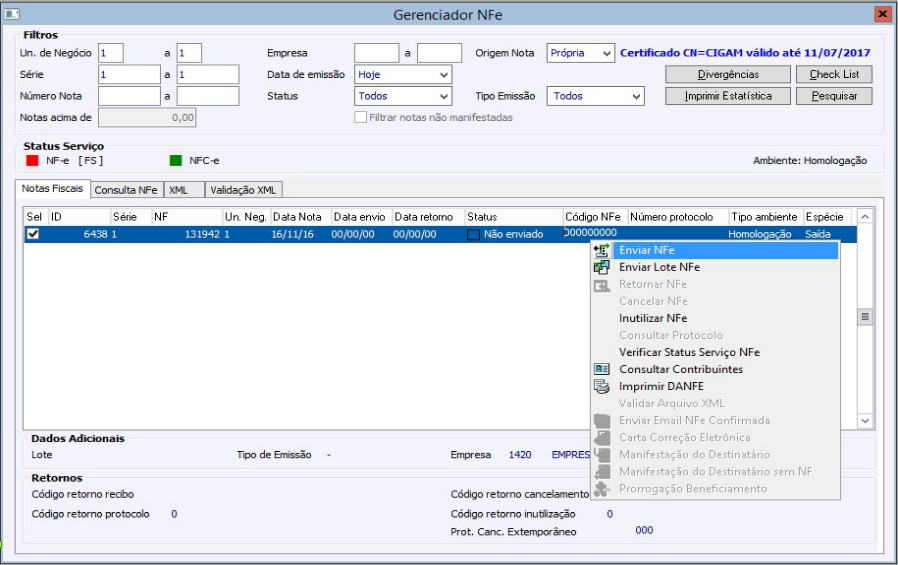
Task: Select Consultar Contribuintes menu entry
Action: point(715,369)
